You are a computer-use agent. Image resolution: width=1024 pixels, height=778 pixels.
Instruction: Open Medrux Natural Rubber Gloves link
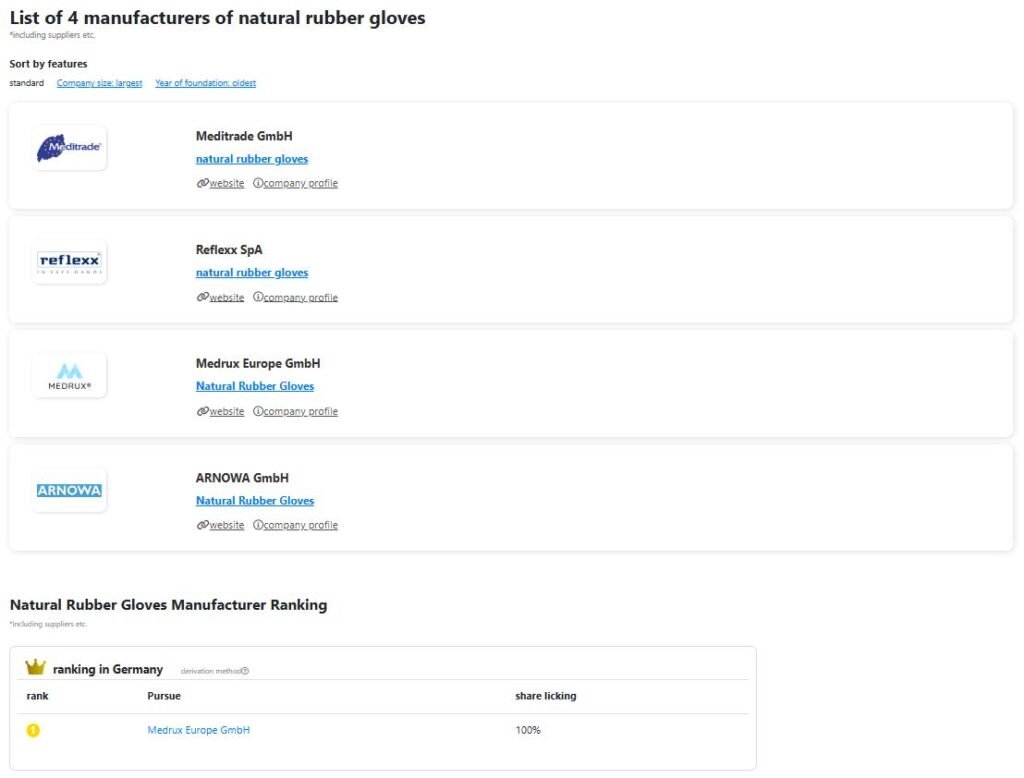click(255, 386)
